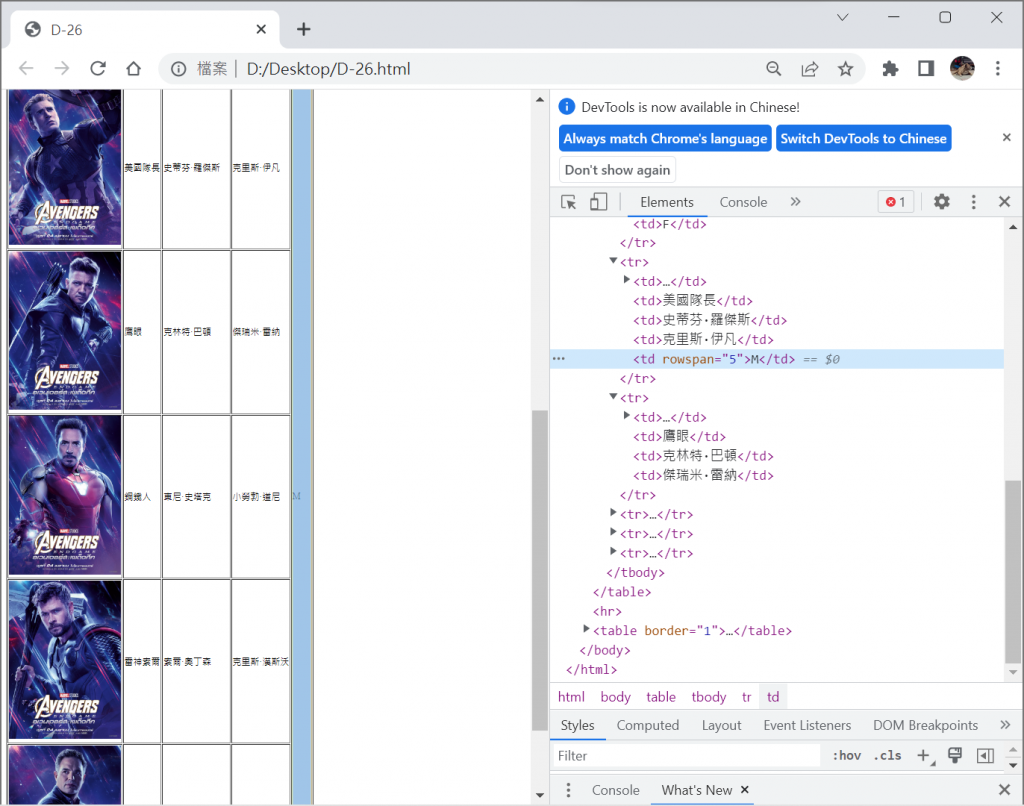1024x806 pixels.
Task: Click Switch DevTools to Chinese
Action: (x=863, y=138)
